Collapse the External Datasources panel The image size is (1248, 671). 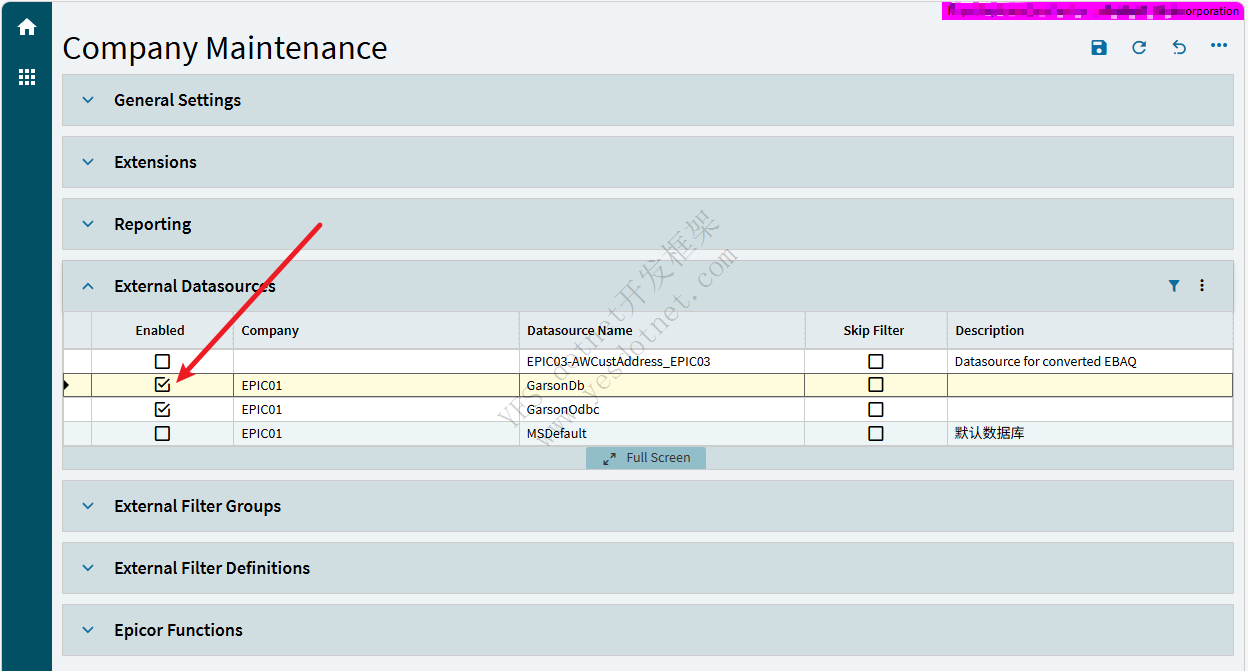(88, 286)
